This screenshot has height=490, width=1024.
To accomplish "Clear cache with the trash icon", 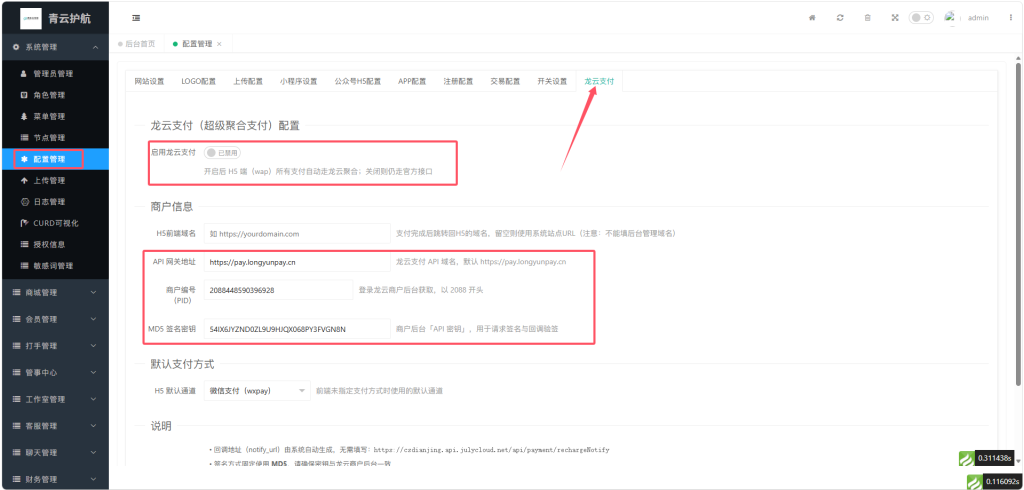I will coord(867,18).
